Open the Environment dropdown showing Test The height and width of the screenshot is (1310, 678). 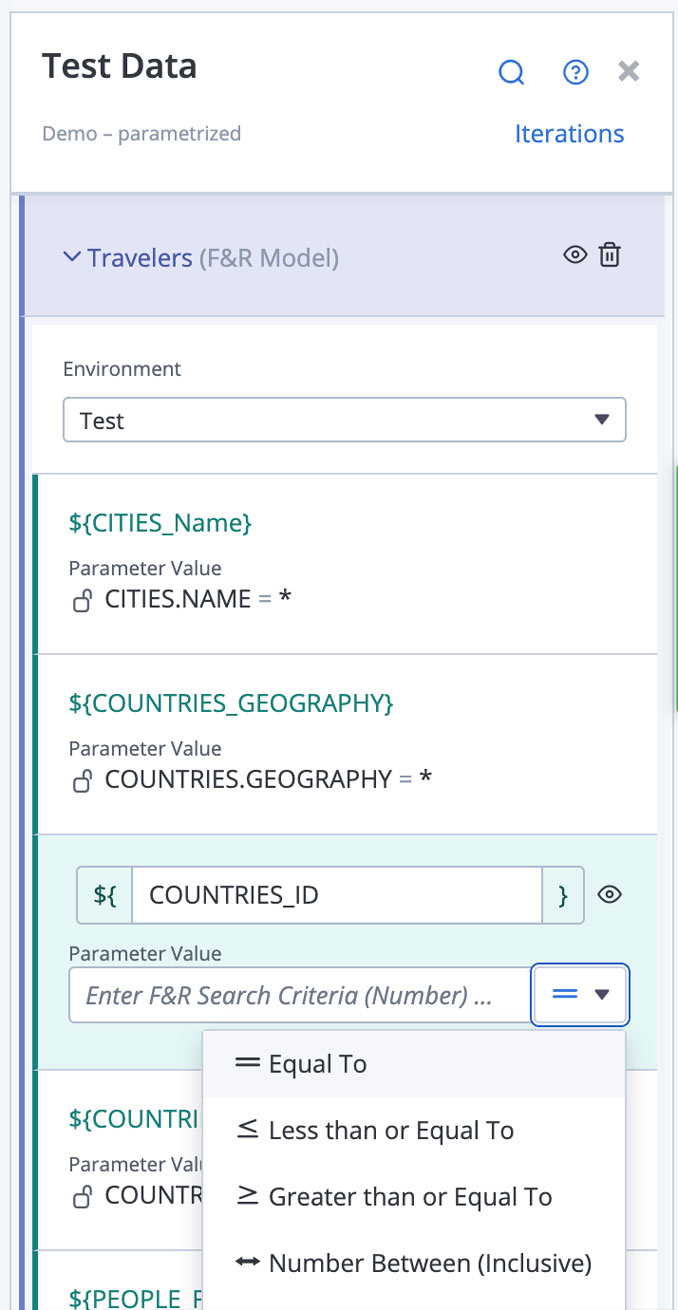coord(345,420)
